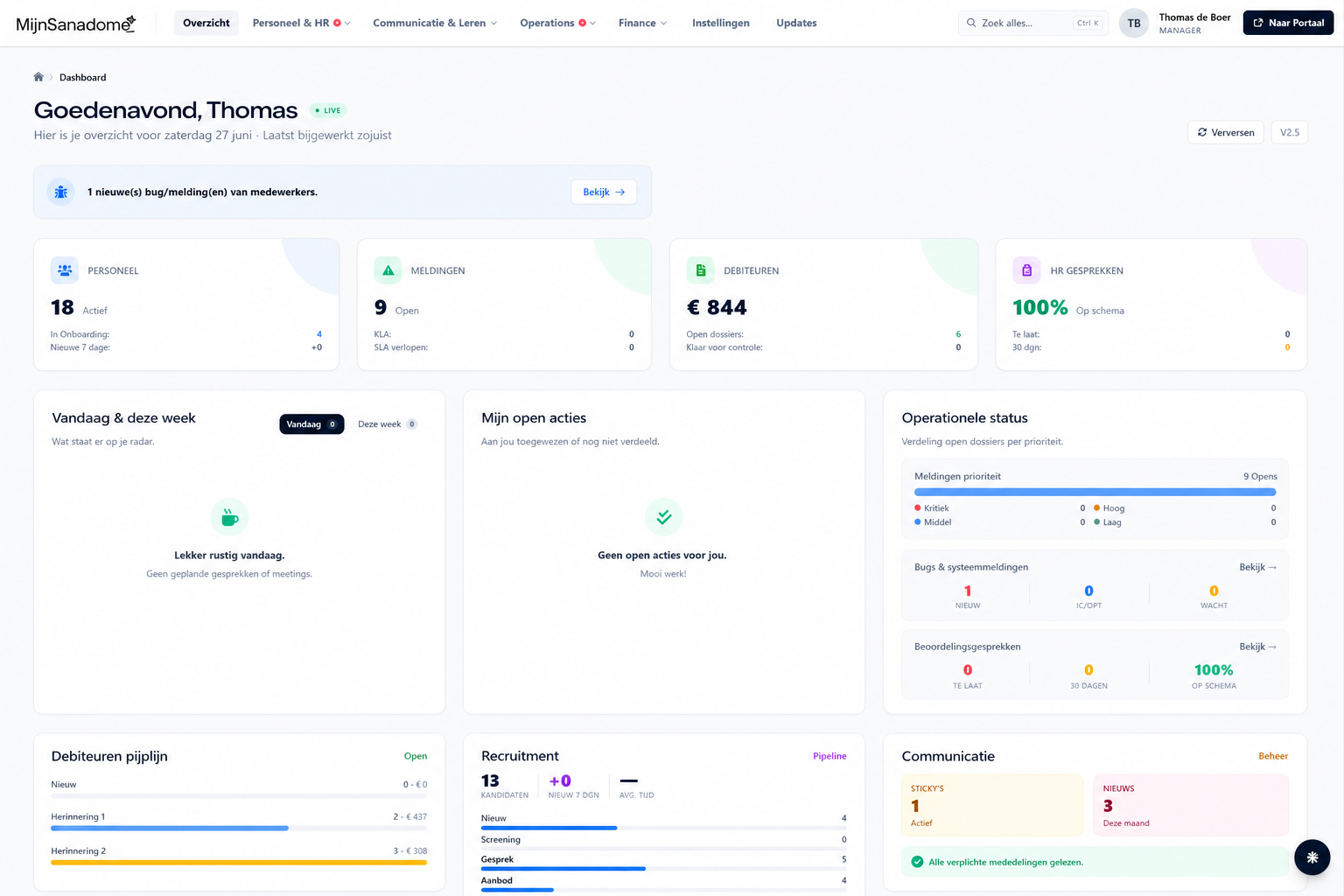
Task: Click the Naar Portaal button
Action: [1288, 23]
